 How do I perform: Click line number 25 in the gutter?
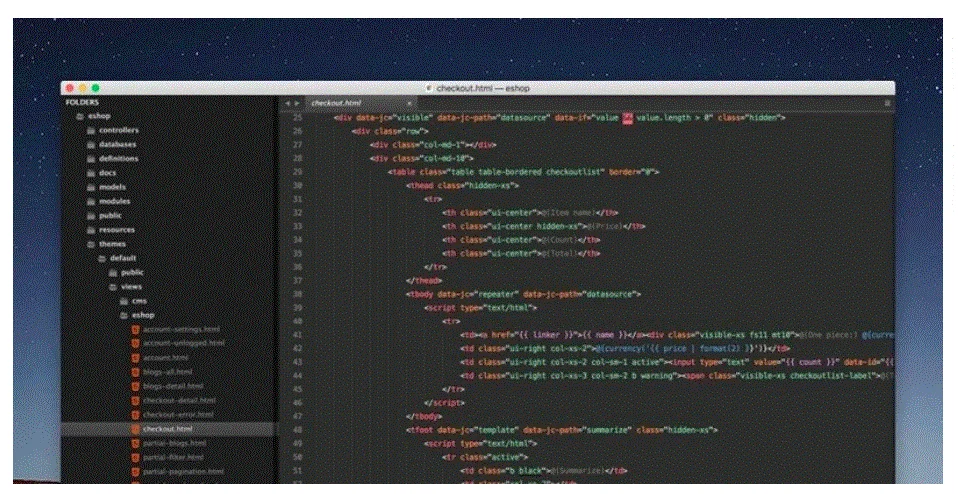(298, 117)
